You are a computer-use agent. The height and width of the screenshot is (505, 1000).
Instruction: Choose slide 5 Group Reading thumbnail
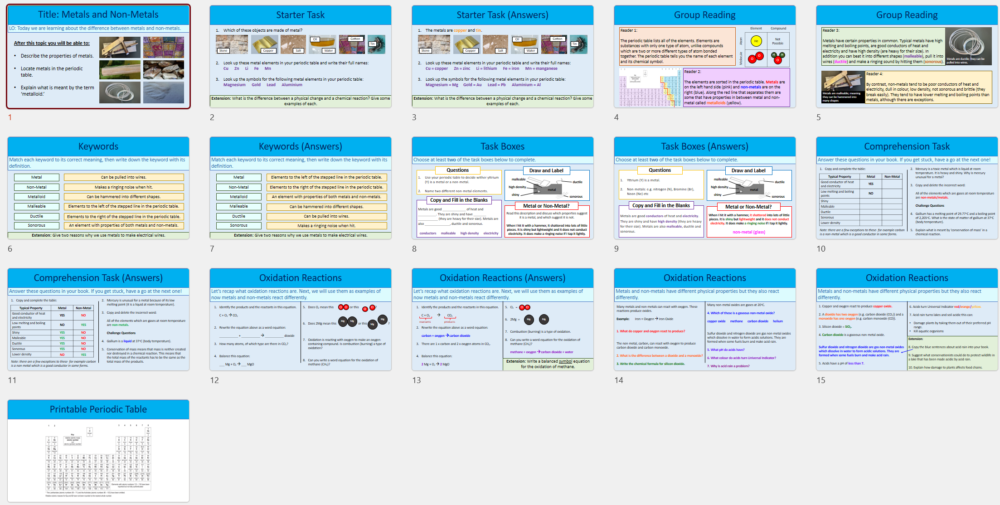click(x=905, y=55)
